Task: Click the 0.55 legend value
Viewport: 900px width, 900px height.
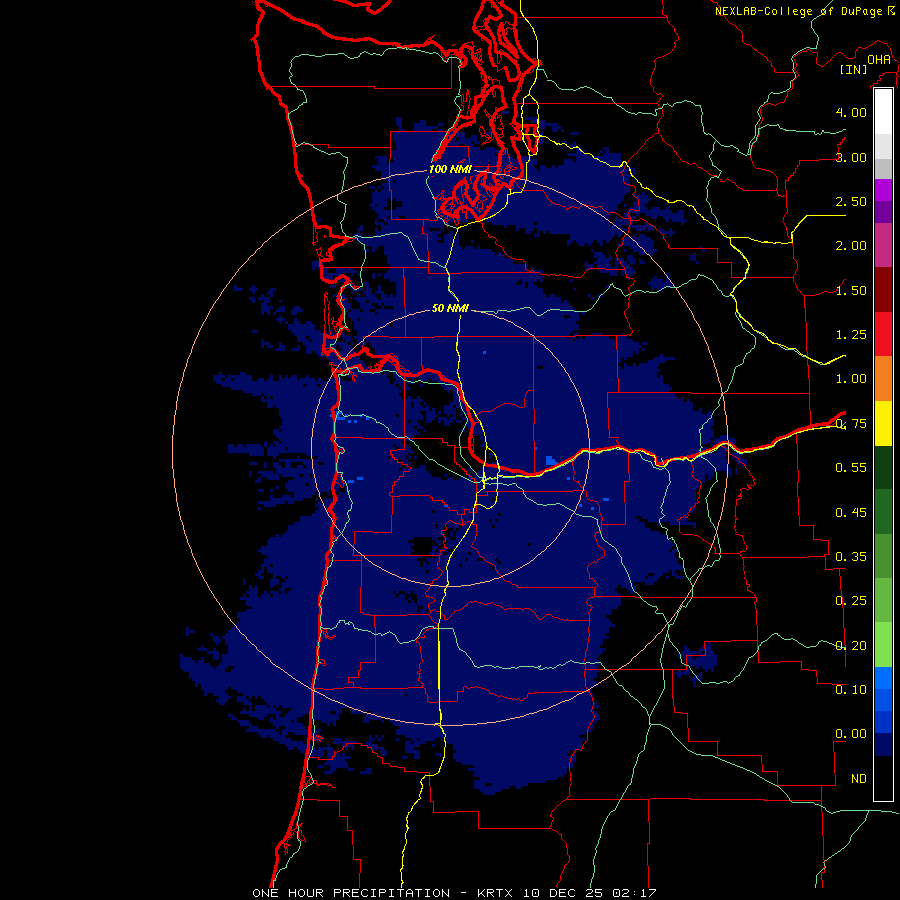Action: coord(851,468)
